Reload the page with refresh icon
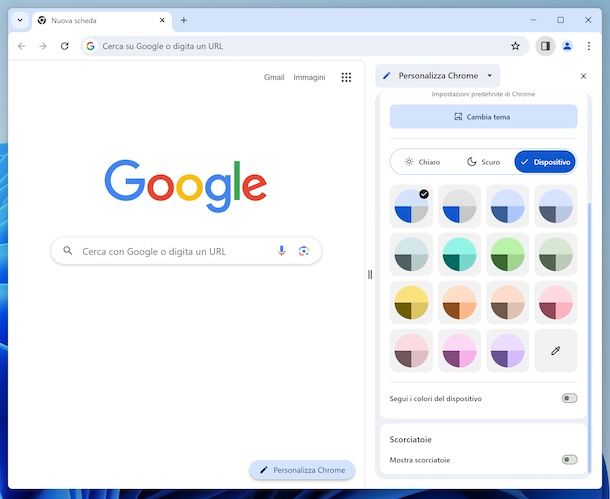Image resolution: width=610 pixels, height=499 pixels. pyautogui.click(x=65, y=46)
